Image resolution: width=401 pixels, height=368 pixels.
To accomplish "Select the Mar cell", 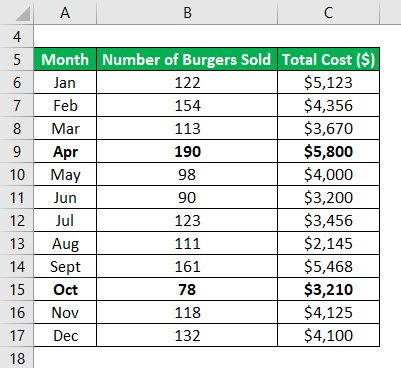I will point(65,128).
